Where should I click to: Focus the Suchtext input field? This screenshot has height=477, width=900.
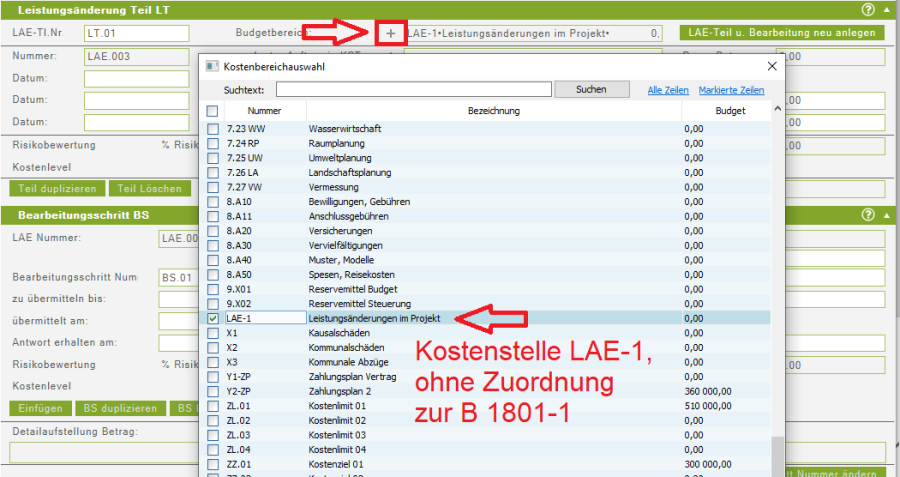(400, 90)
